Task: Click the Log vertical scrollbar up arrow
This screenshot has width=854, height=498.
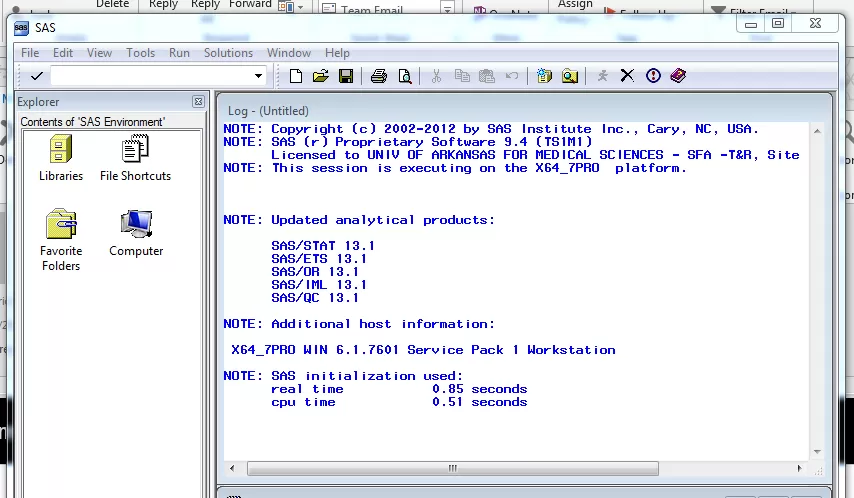Action: point(817,131)
